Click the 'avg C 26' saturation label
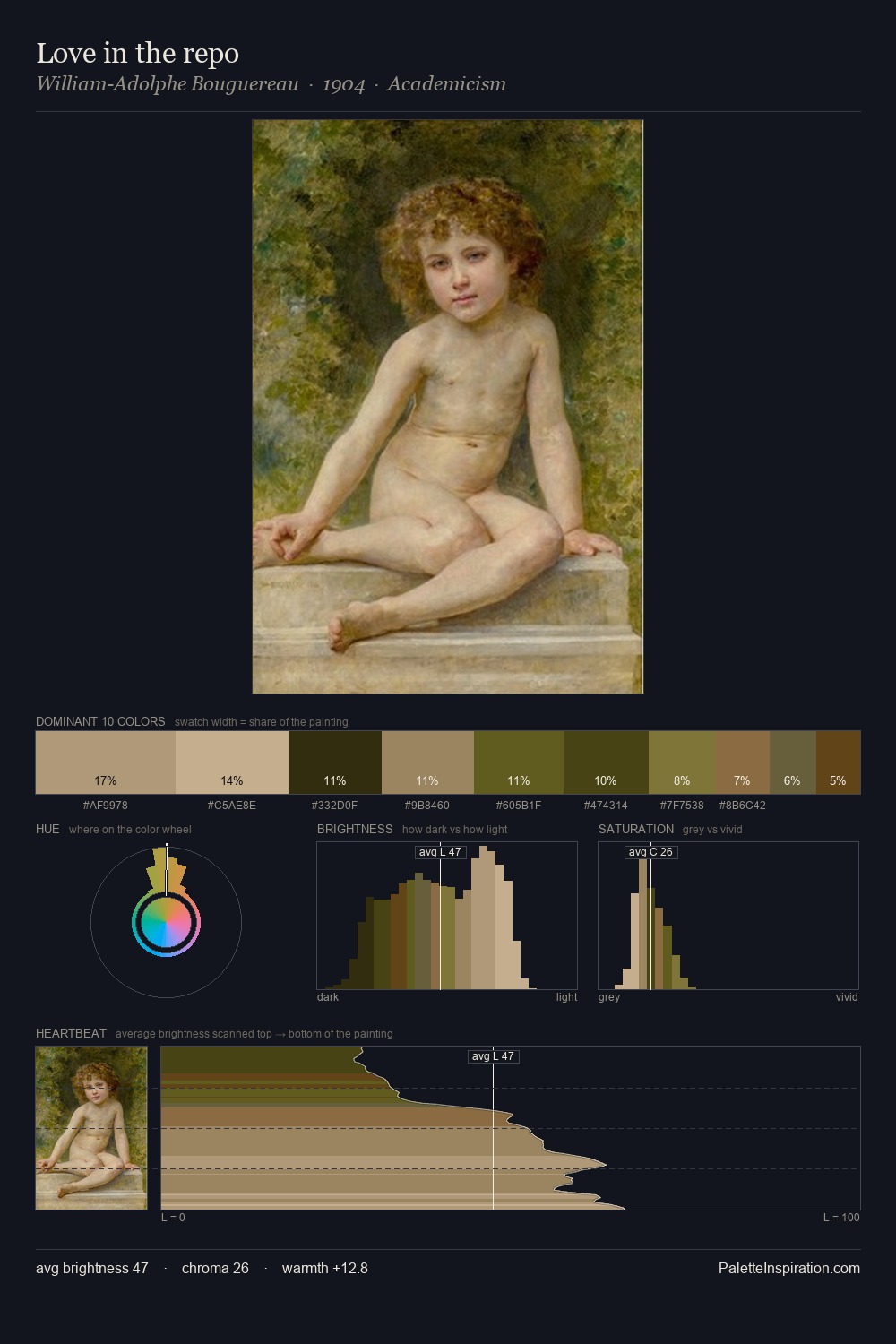This screenshot has width=896, height=1344. click(650, 852)
